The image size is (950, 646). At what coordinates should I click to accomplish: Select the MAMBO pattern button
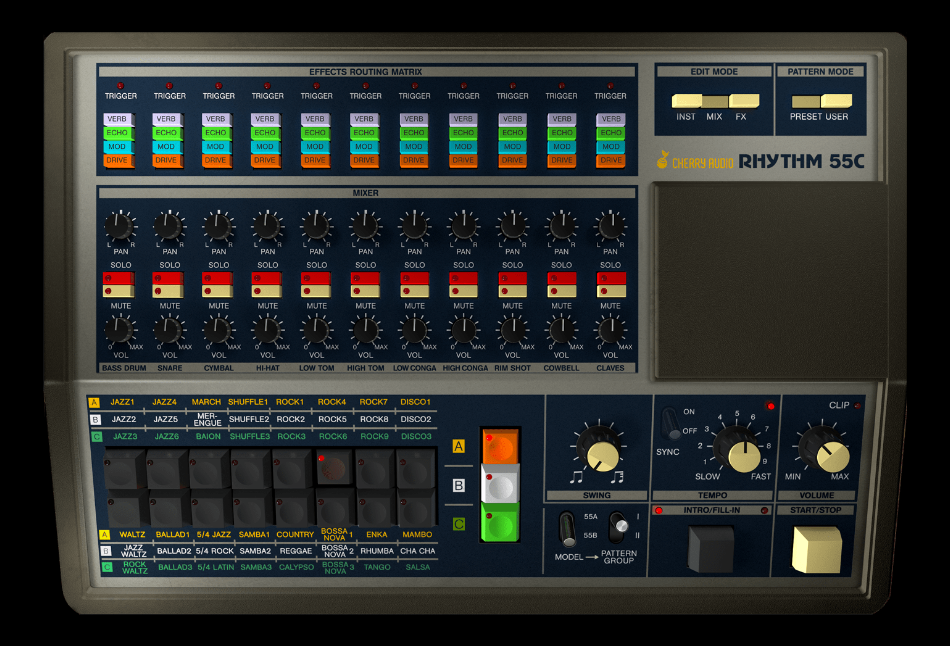pos(417,508)
